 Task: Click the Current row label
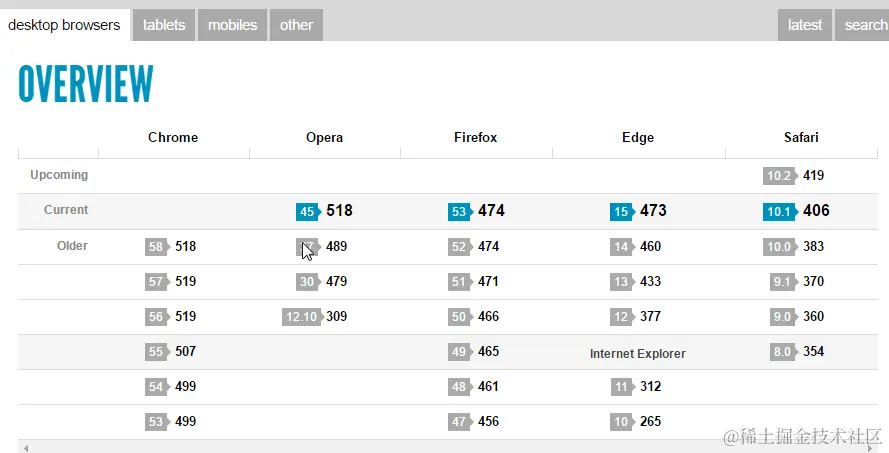66,210
